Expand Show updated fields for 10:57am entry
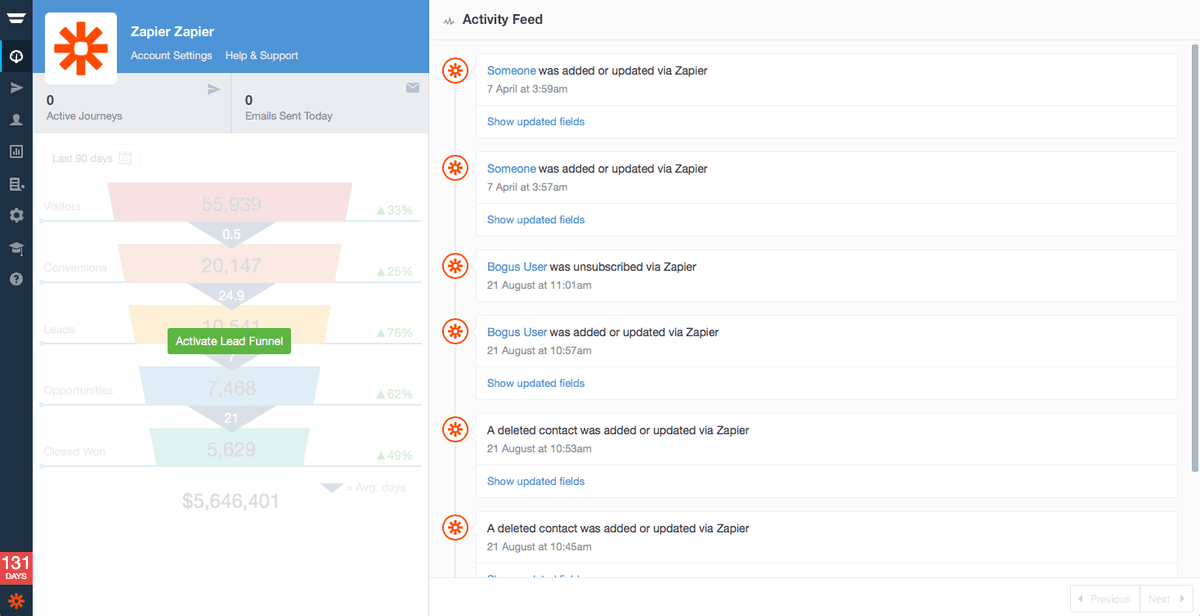The width and height of the screenshot is (1200, 616). (536, 383)
